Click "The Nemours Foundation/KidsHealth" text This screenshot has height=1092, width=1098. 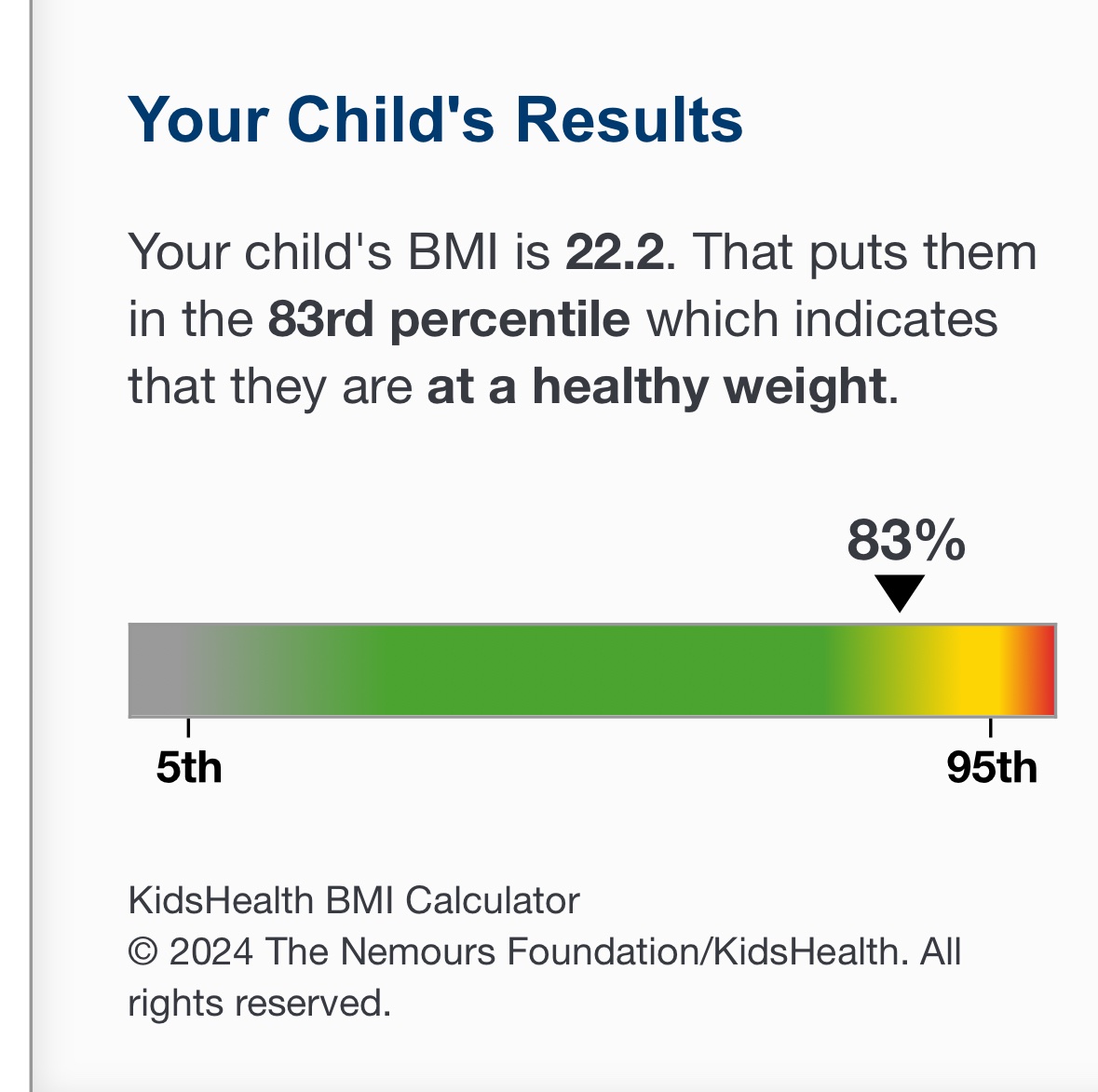(582, 952)
